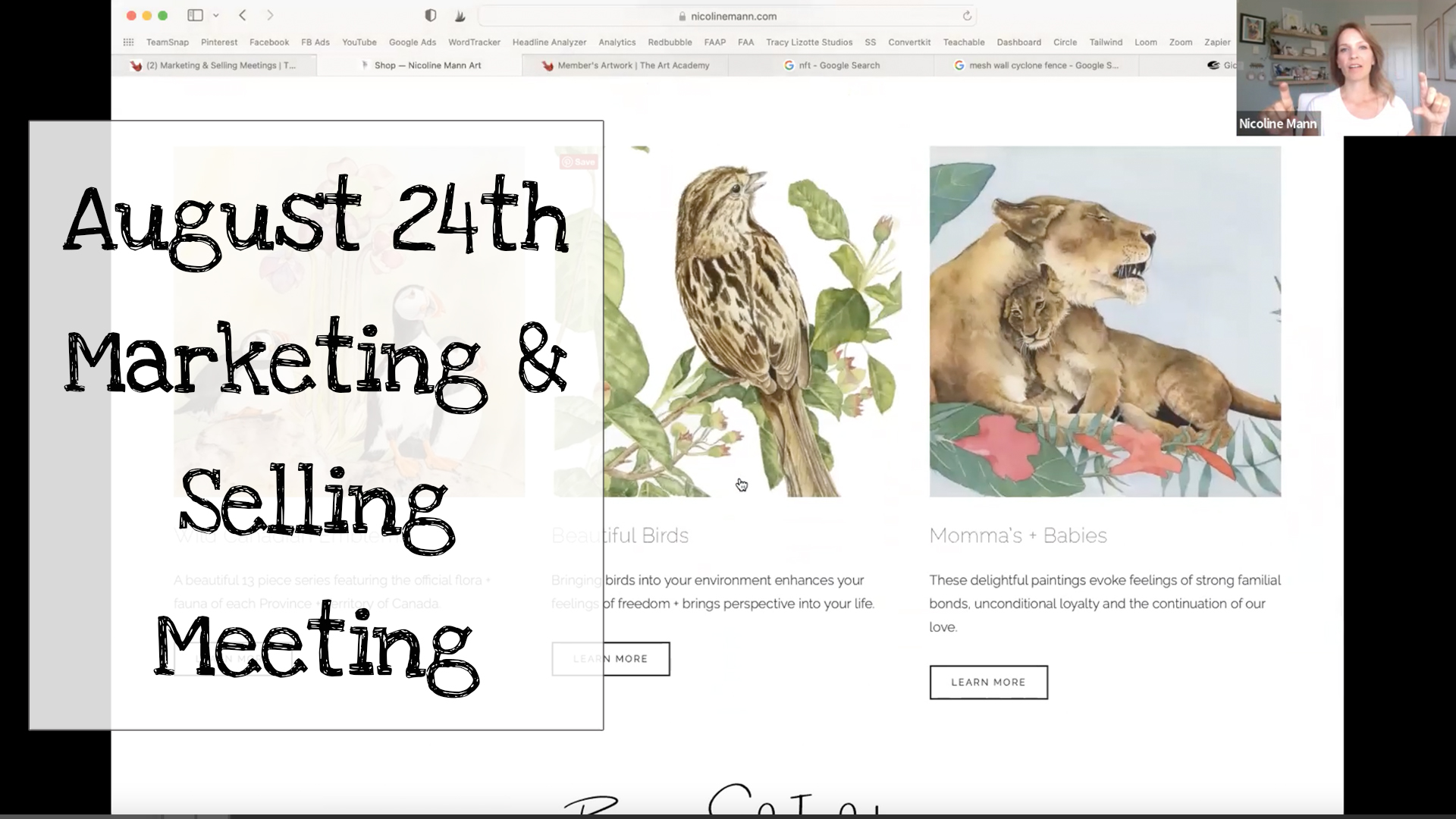
Task: Reload the page with the refresh icon
Action: coord(967,16)
